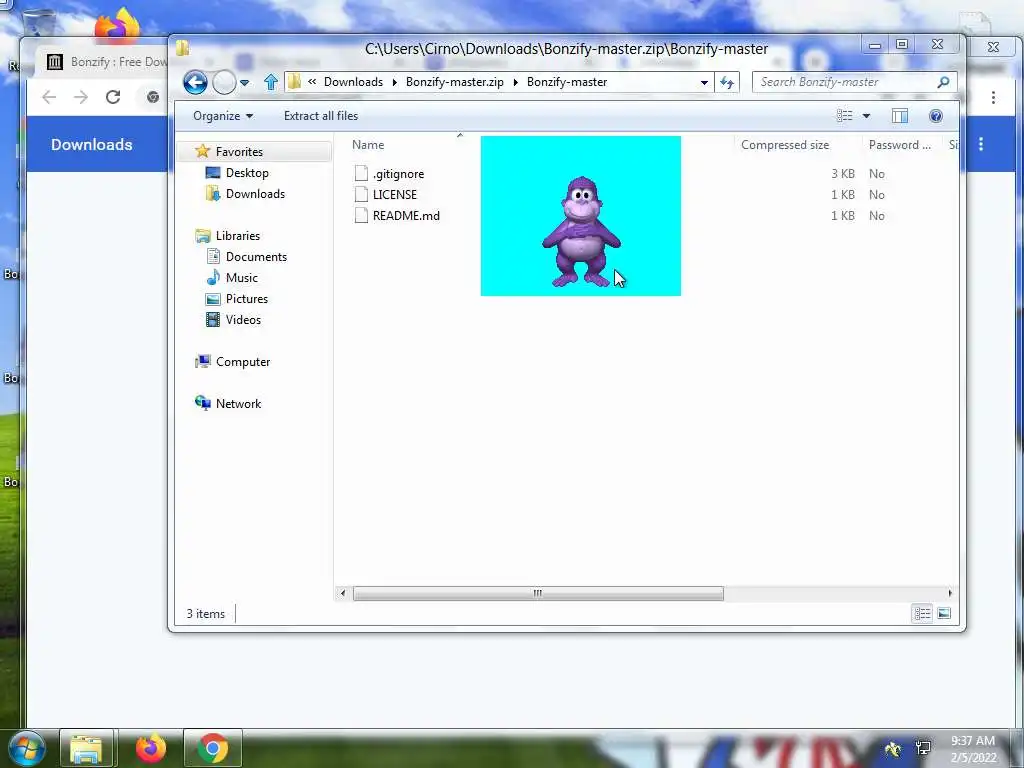Open the recent locations dropdown arrow
This screenshot has width=1024, height=768.
[244, 83]
